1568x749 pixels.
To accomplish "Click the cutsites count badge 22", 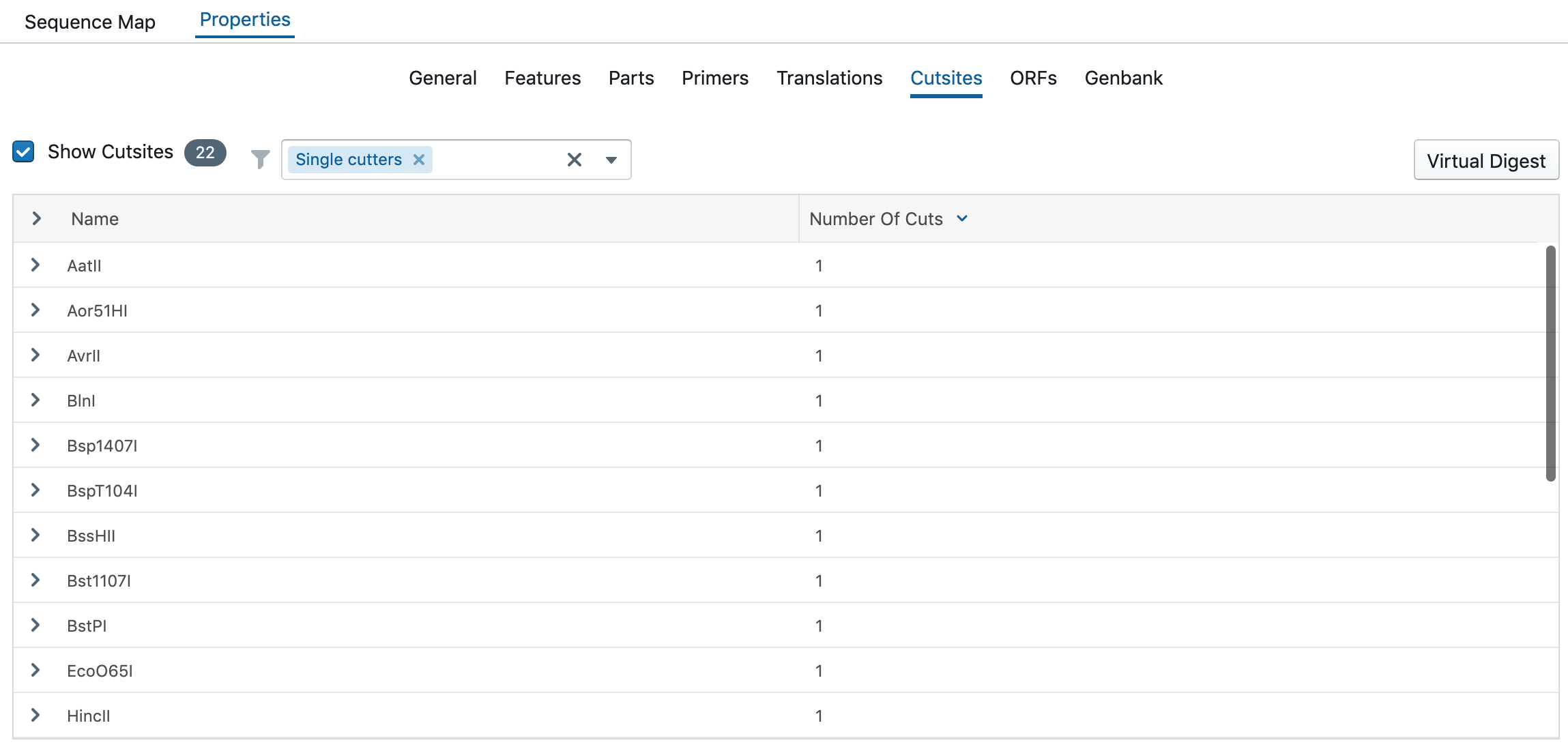I will tap(205, 152).
